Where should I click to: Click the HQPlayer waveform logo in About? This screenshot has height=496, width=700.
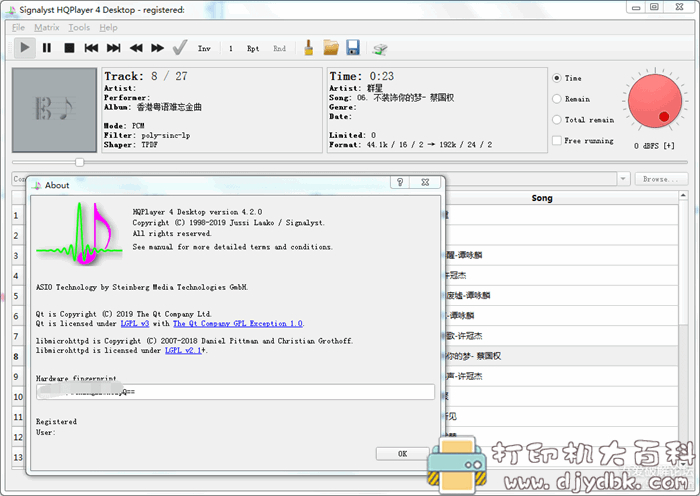click(x=79, y=233)
